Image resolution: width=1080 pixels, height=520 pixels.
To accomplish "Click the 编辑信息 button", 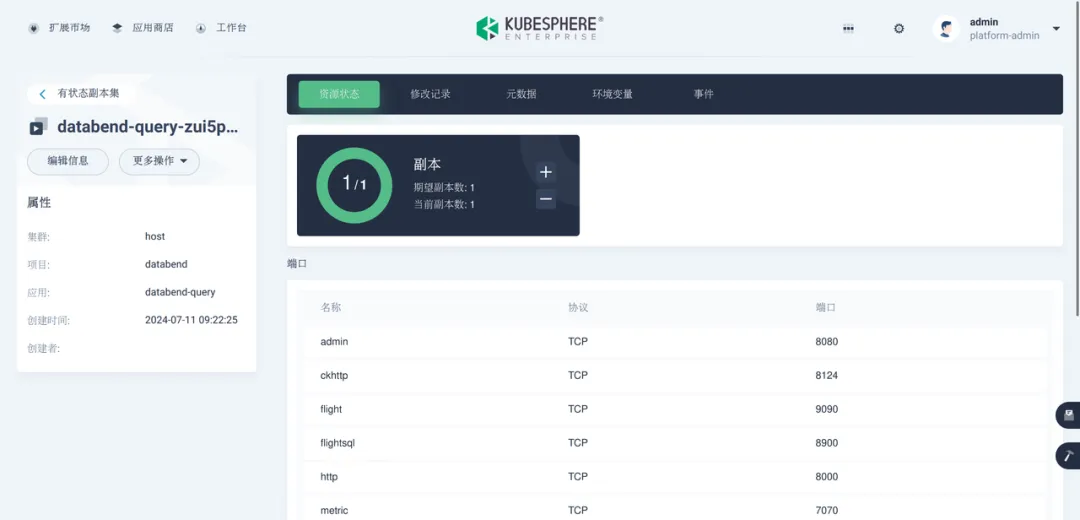I will (x=68, y=161).
